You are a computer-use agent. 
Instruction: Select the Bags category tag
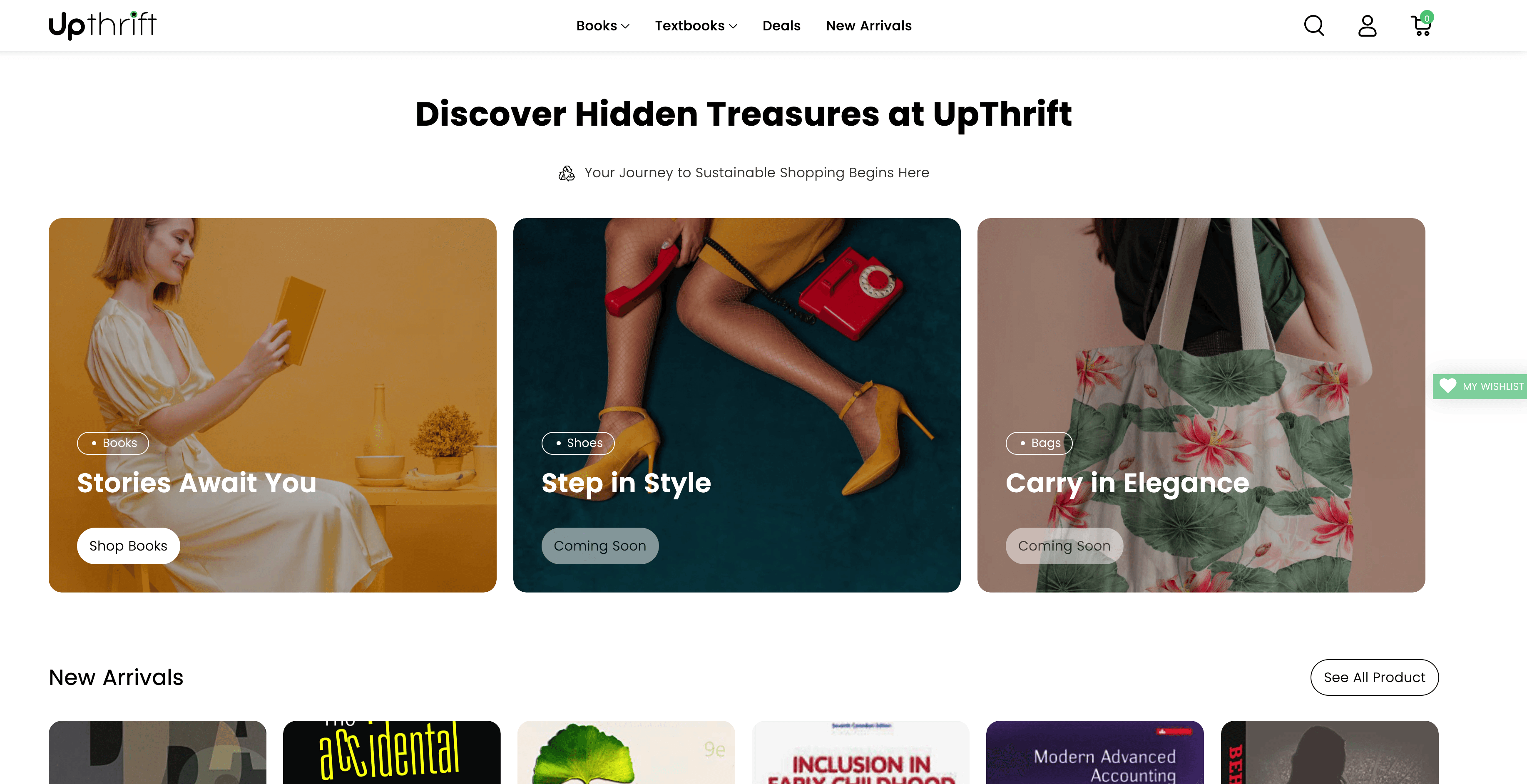pos(1039,443)
